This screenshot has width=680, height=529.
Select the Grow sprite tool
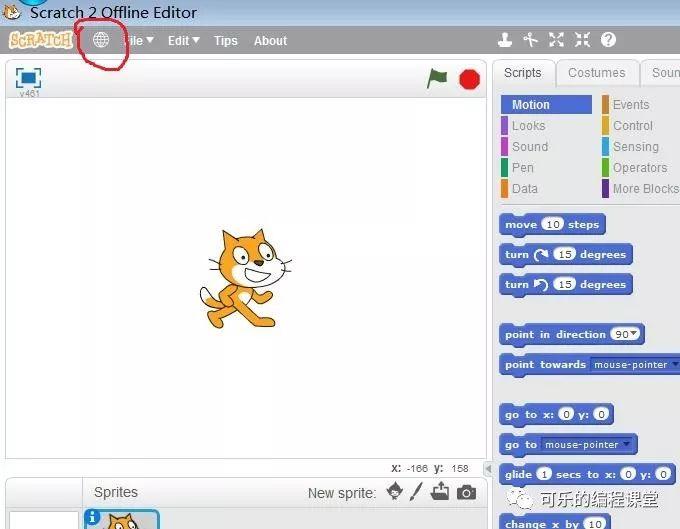point(556,40)
